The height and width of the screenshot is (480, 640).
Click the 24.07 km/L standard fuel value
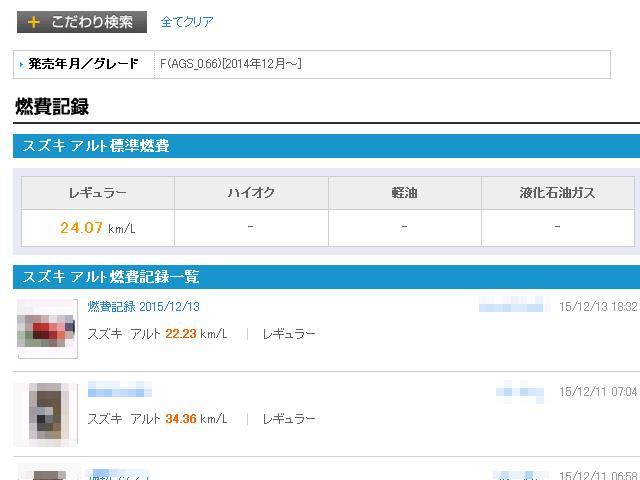pyautogui.click(x=98, y=228)
